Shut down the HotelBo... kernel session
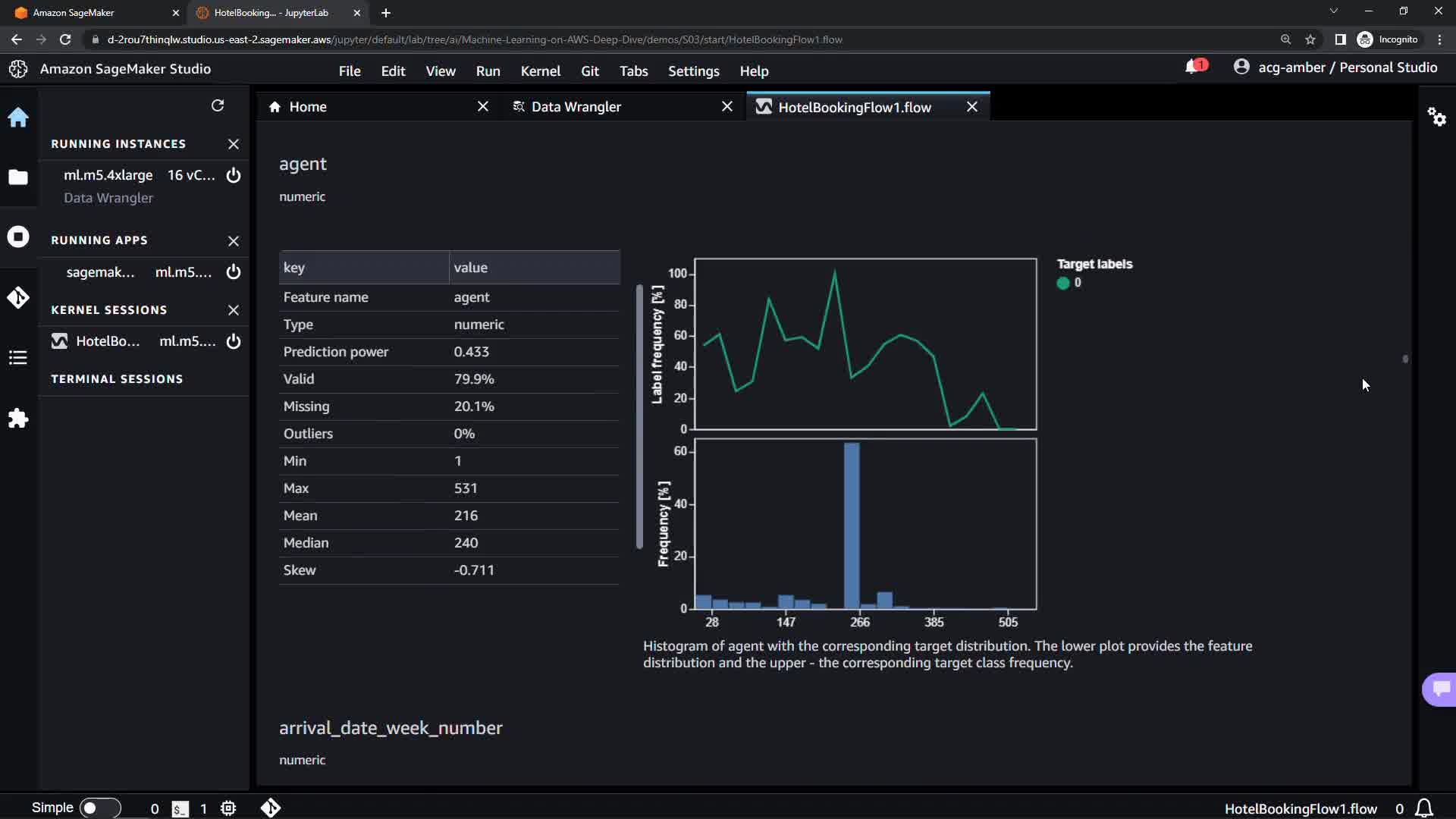The height and width of the screenshot is (819, 1456). pyautogui.click(x=234, y=341)
